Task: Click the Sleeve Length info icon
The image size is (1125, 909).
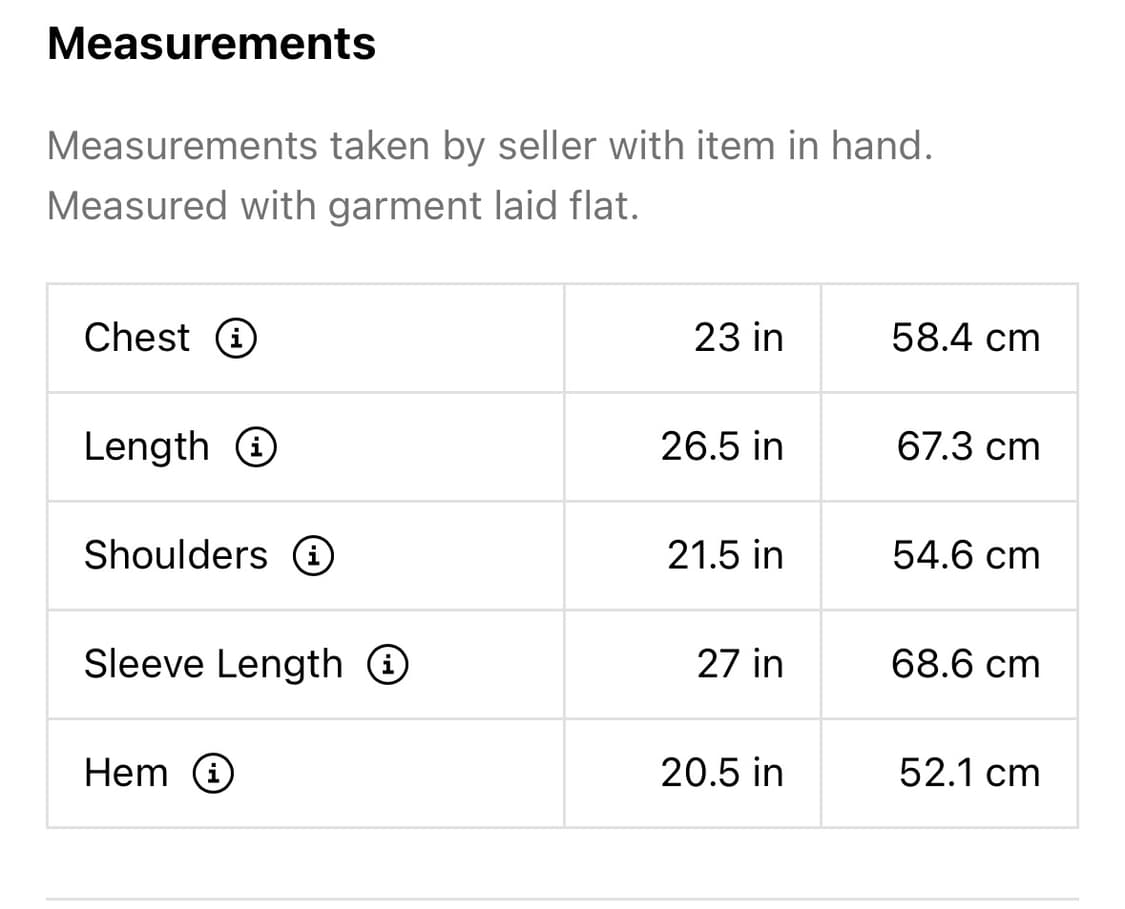Action: coord(387,665)
